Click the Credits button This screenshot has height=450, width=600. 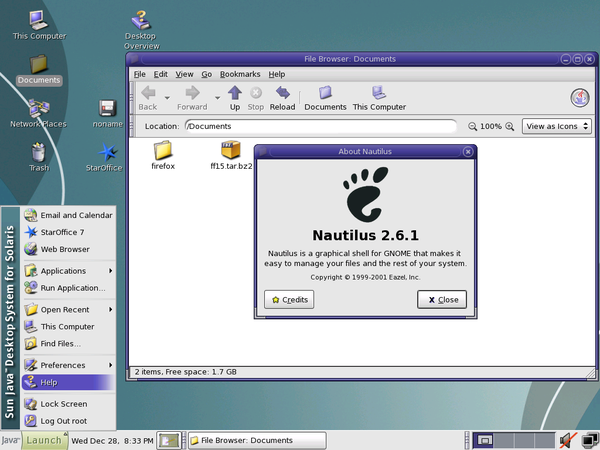coord(289,300)
